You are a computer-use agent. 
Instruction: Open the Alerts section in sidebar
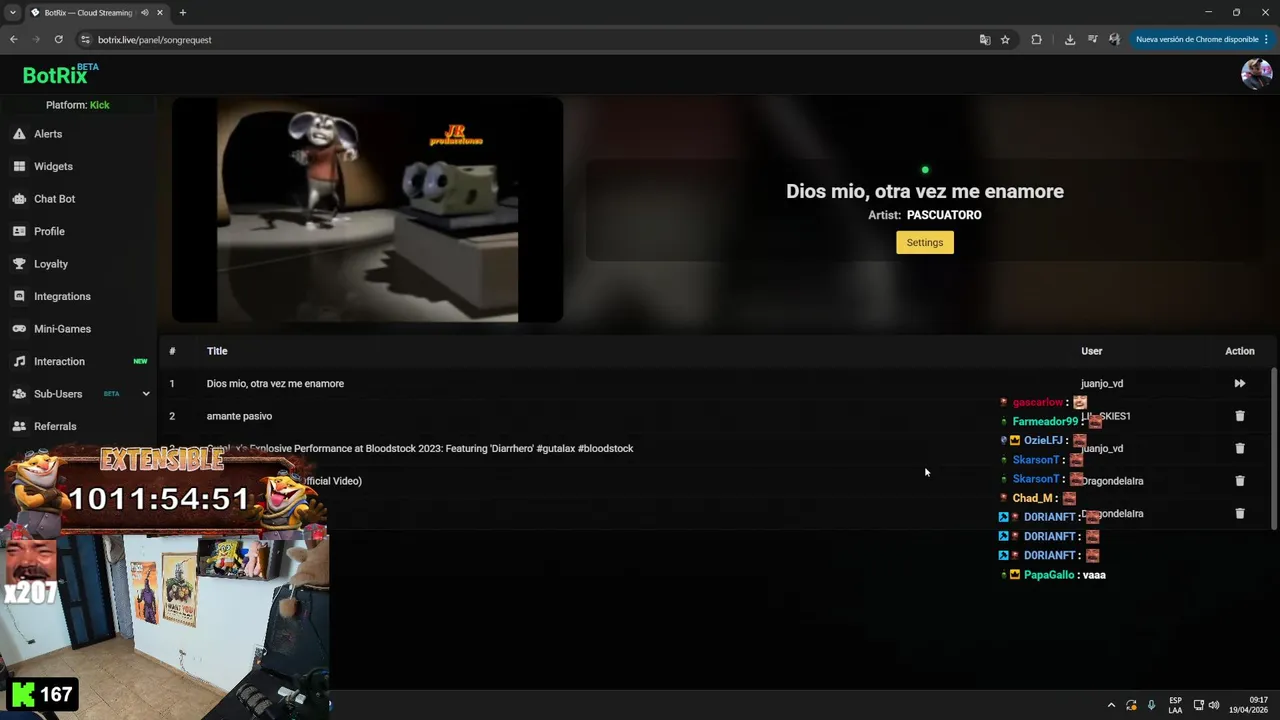click(48, 134)
